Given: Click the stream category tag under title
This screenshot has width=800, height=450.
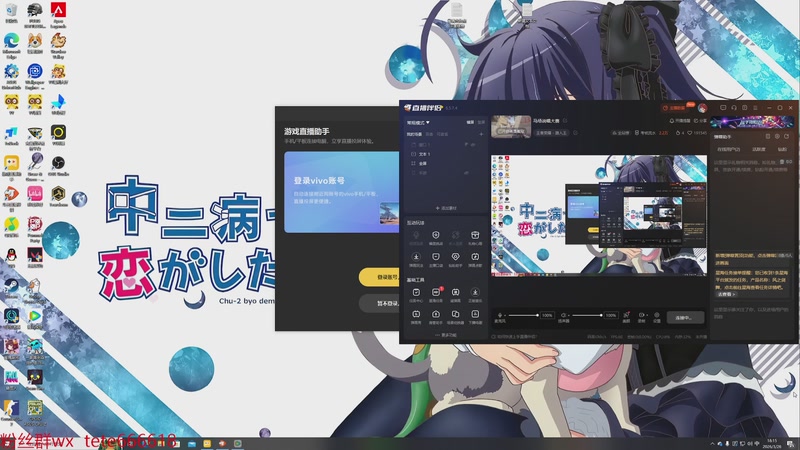Looking at the screenshot, I should pyautogui.click(x=552, y=133).
